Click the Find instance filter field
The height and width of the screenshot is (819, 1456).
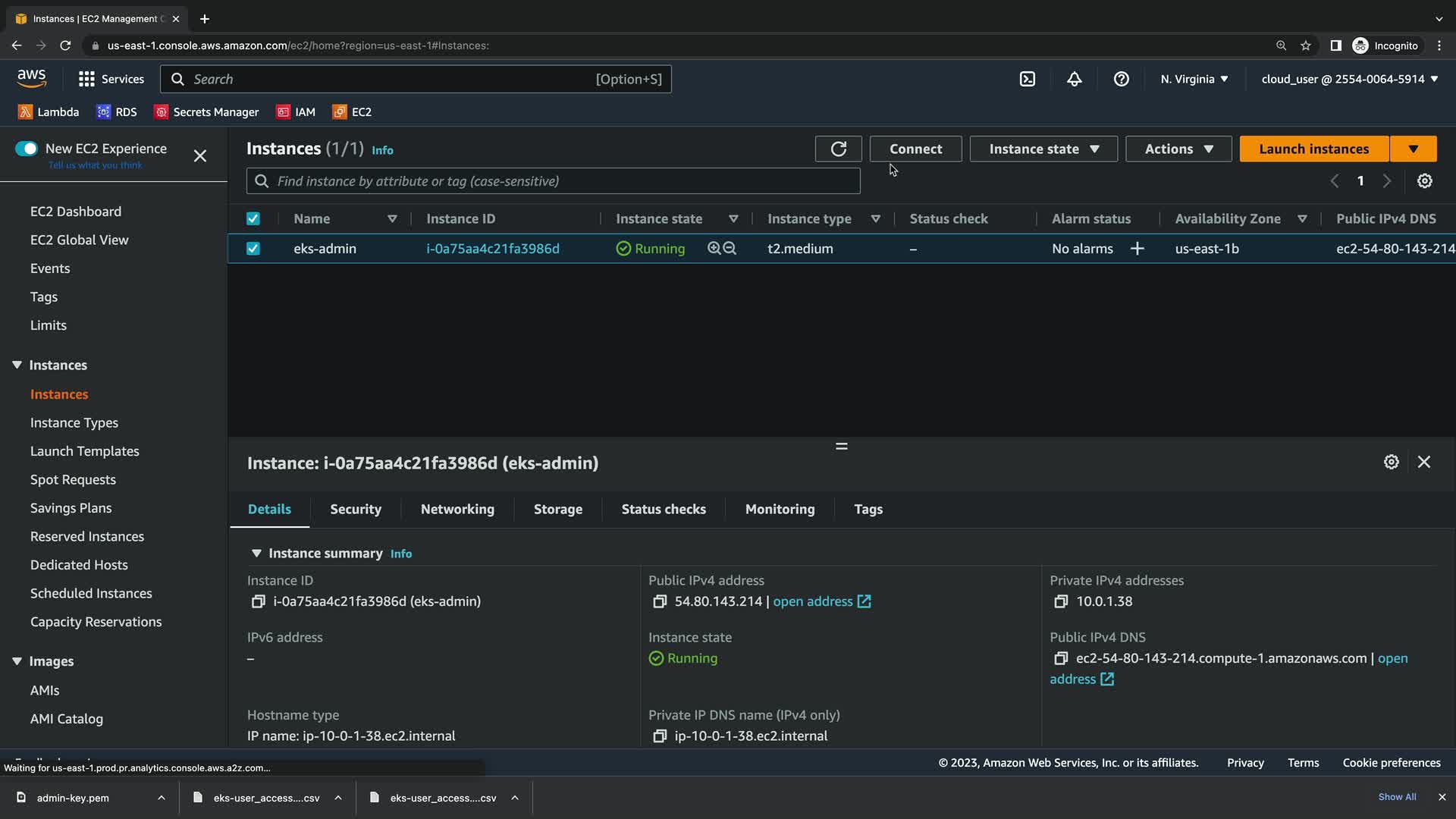[554, 181]
